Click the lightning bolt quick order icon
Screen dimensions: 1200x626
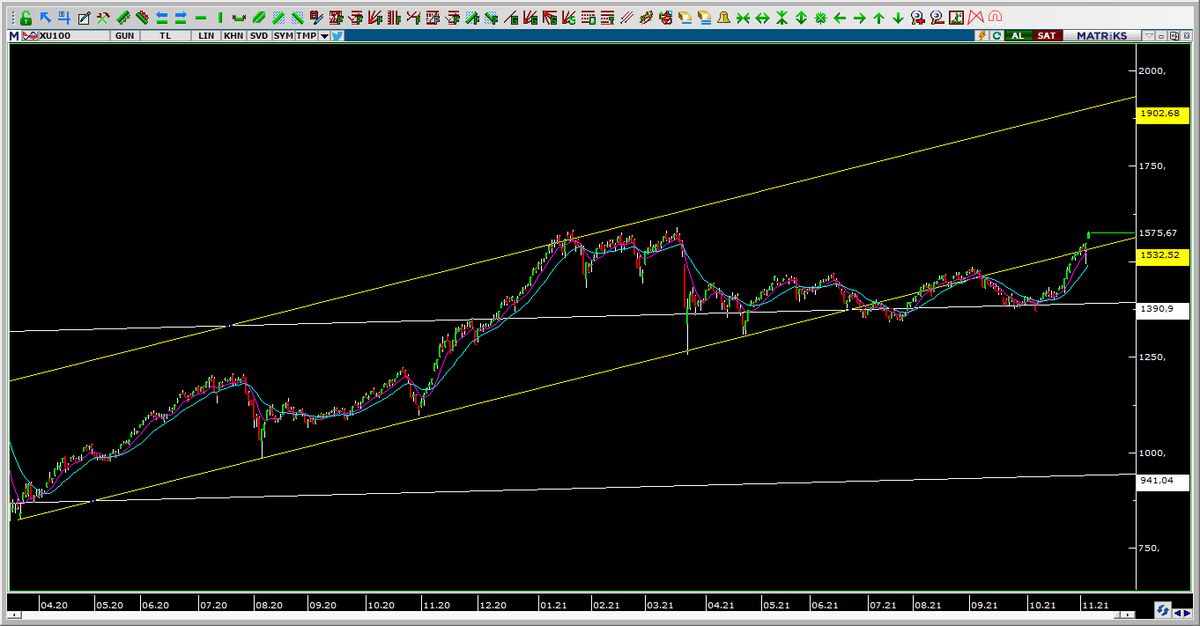point(983,36)
